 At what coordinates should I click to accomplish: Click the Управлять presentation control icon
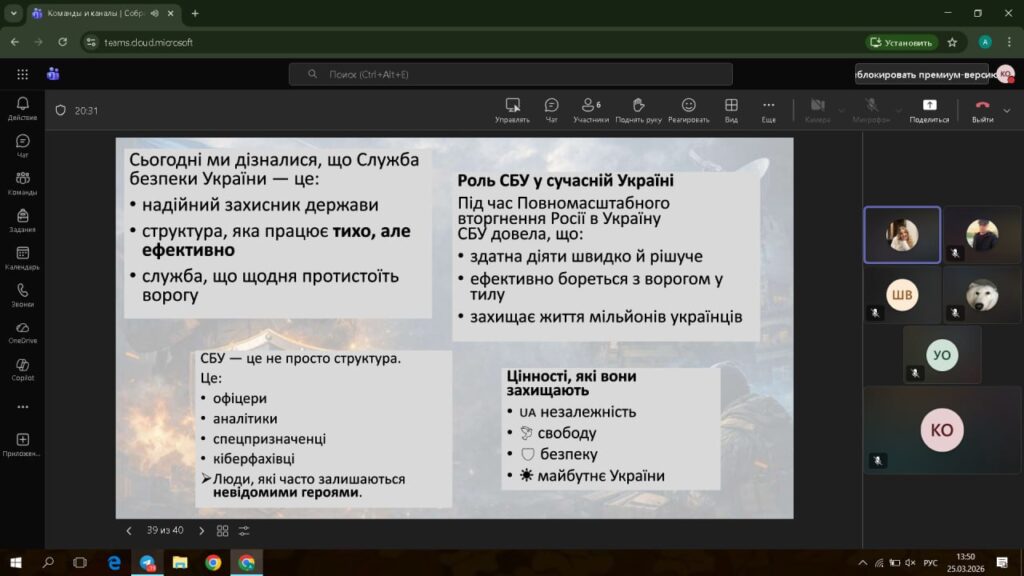(x=512, y=109)
